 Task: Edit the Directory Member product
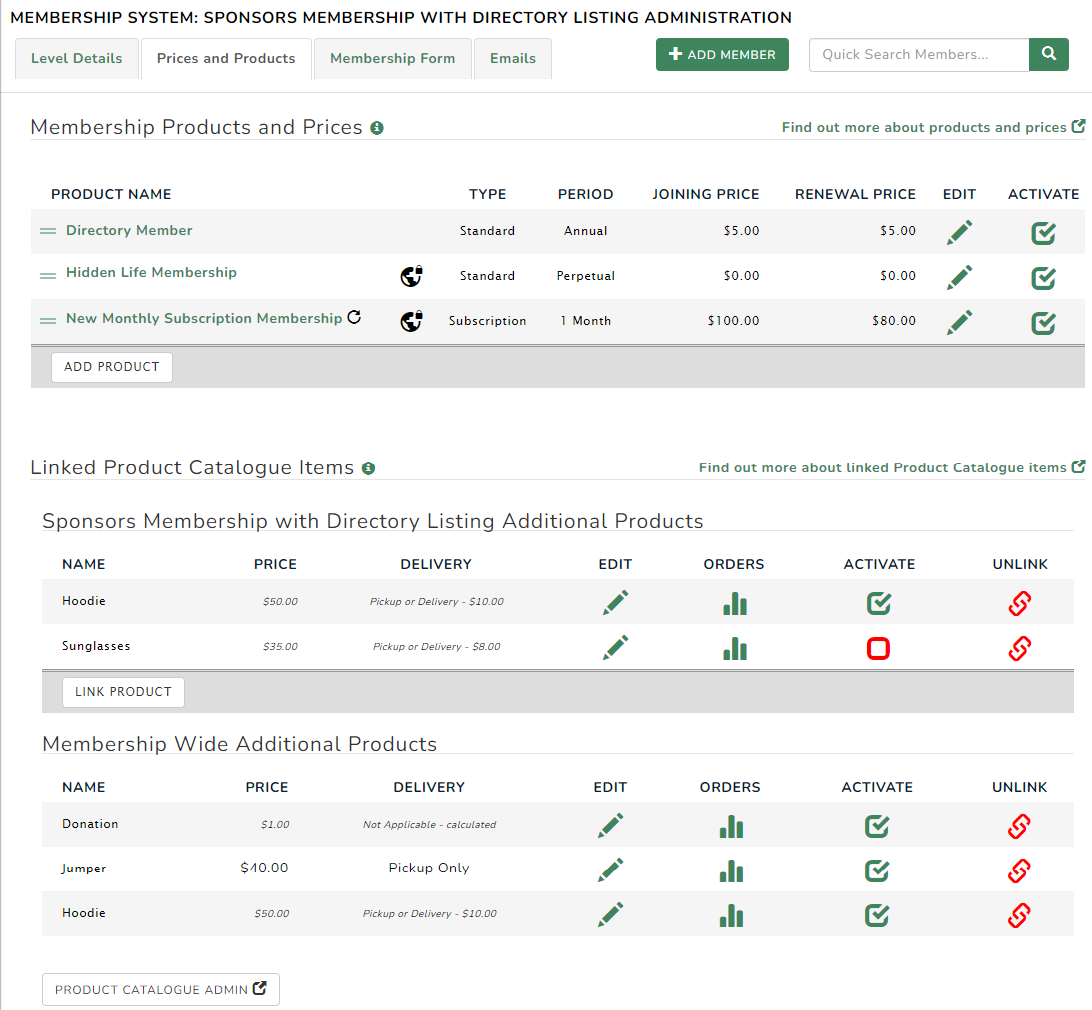(x=959, y=233)
